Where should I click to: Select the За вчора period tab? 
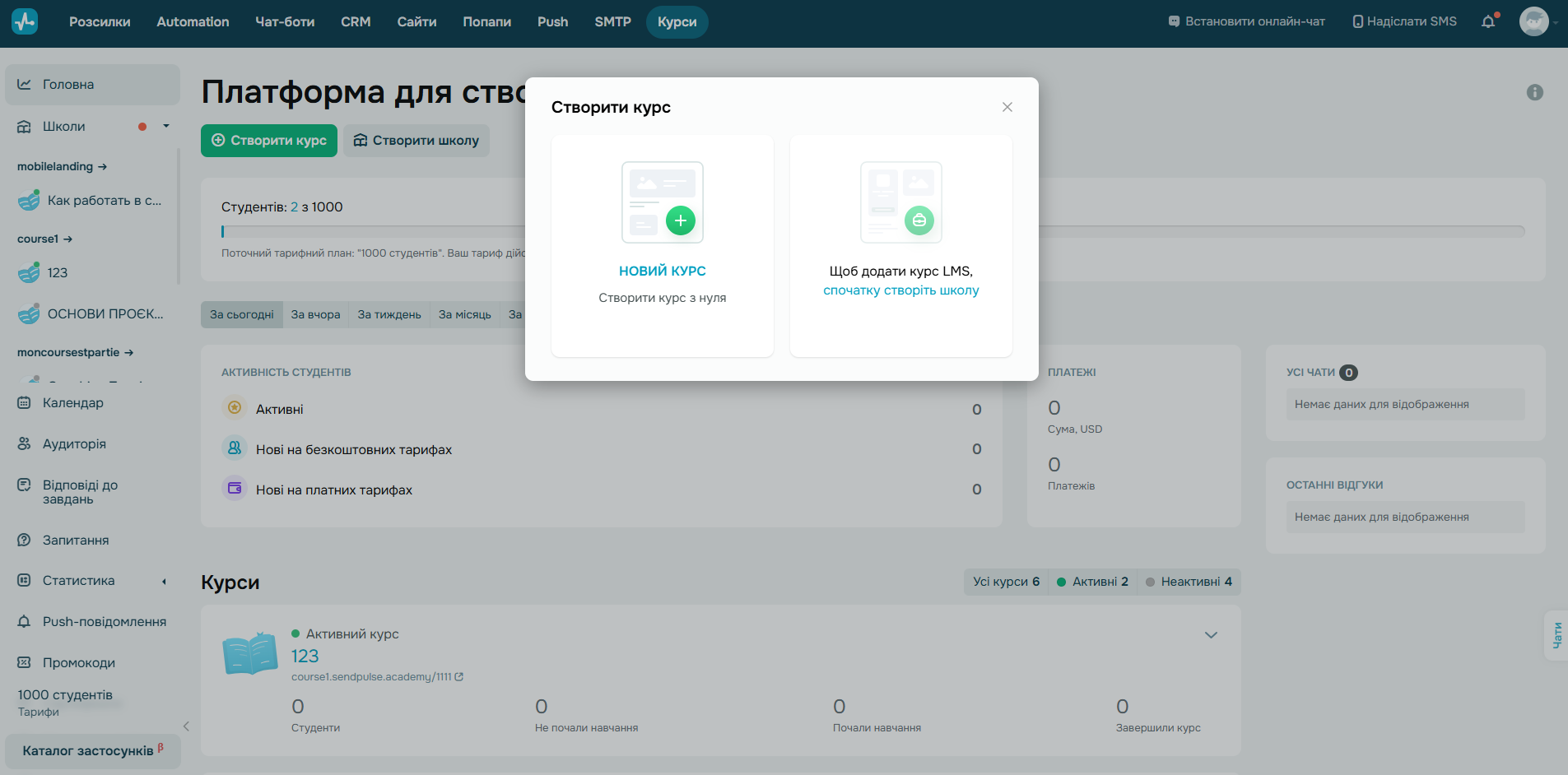pyautogui.click(x=315, y=314)
